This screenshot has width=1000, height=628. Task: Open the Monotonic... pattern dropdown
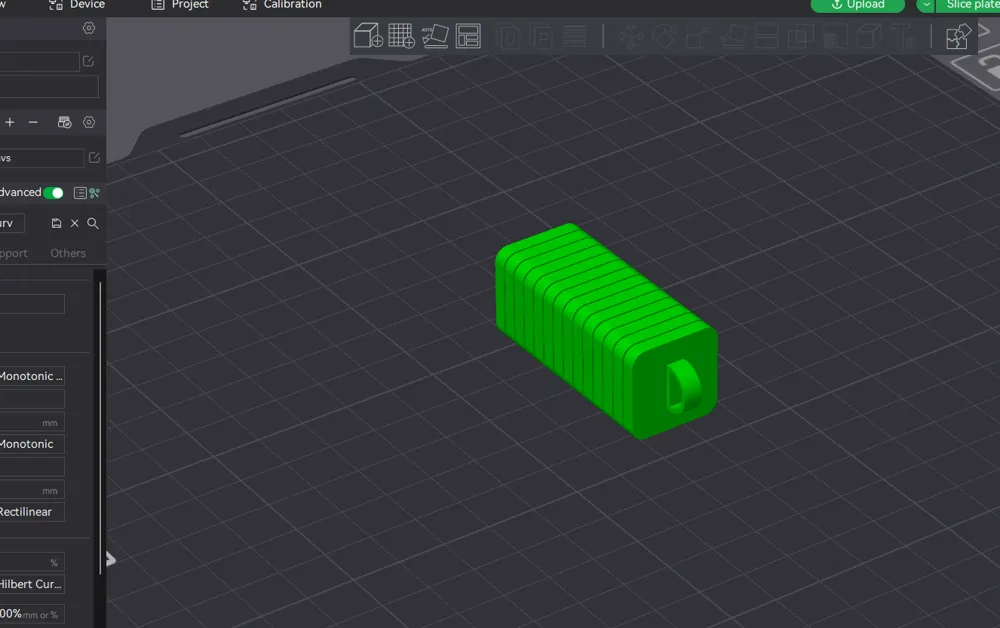(x=31, y=376)
